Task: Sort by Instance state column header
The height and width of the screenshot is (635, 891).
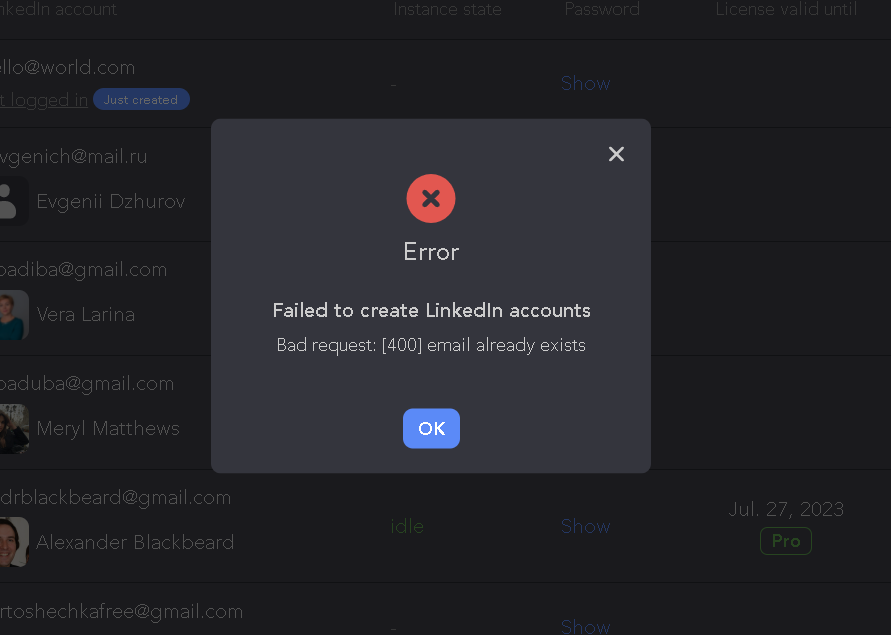Action: click(447, 9)
